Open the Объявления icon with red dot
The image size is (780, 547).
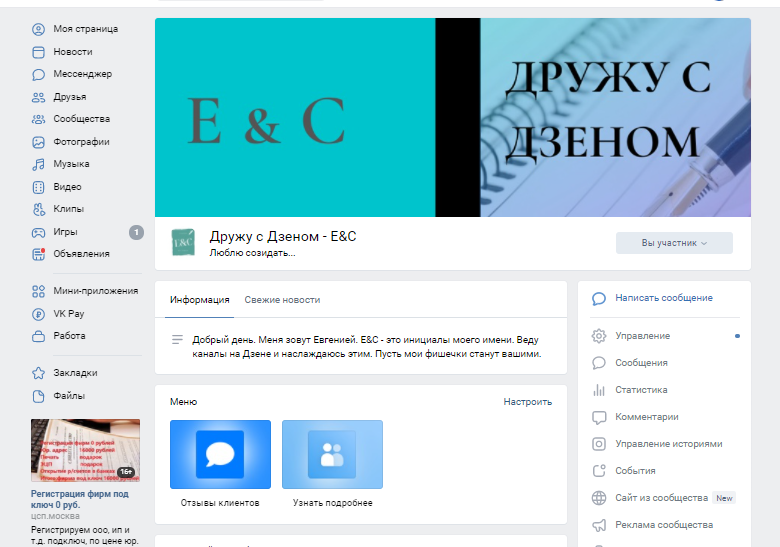[x=38, y=254]
